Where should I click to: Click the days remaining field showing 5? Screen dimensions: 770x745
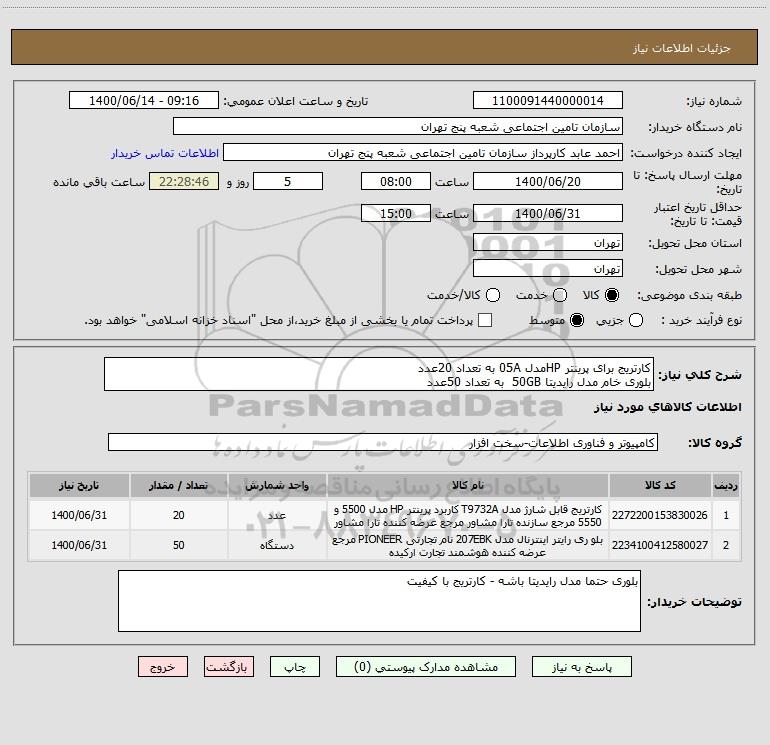288,182
